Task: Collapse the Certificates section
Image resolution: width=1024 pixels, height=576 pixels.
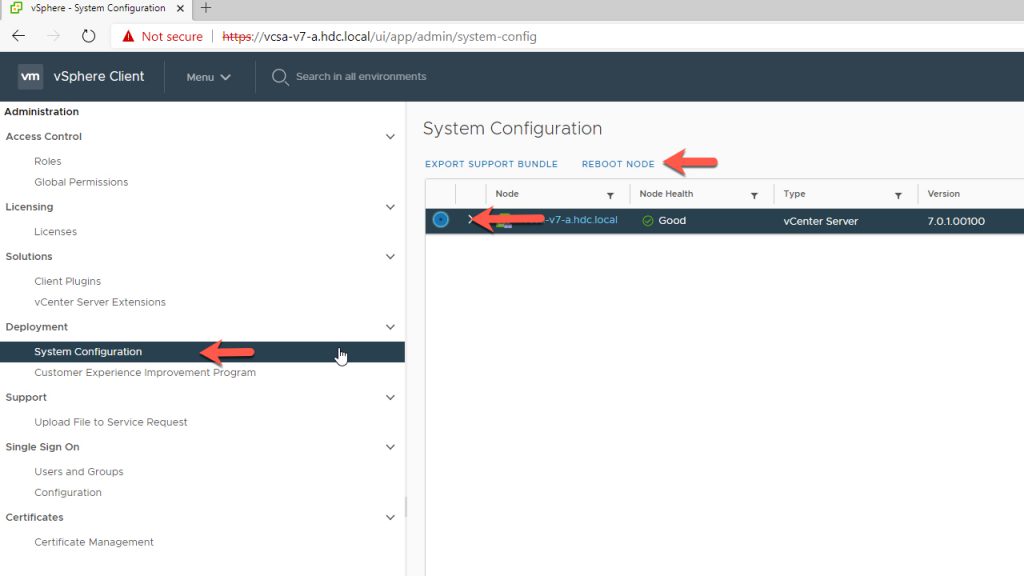Action: (x=390, y=518)
